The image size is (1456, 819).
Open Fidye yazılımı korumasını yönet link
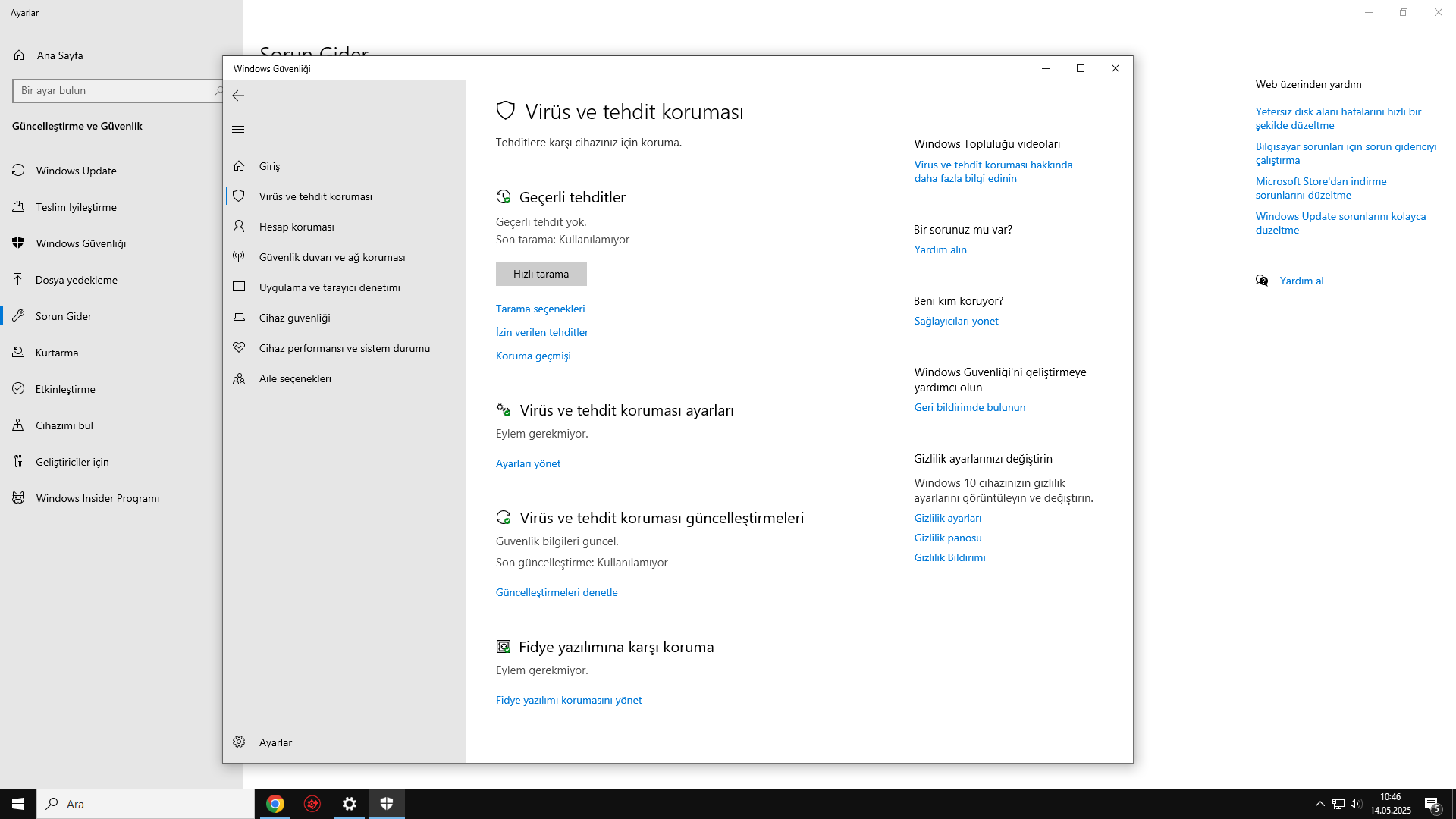pos(568,700)
